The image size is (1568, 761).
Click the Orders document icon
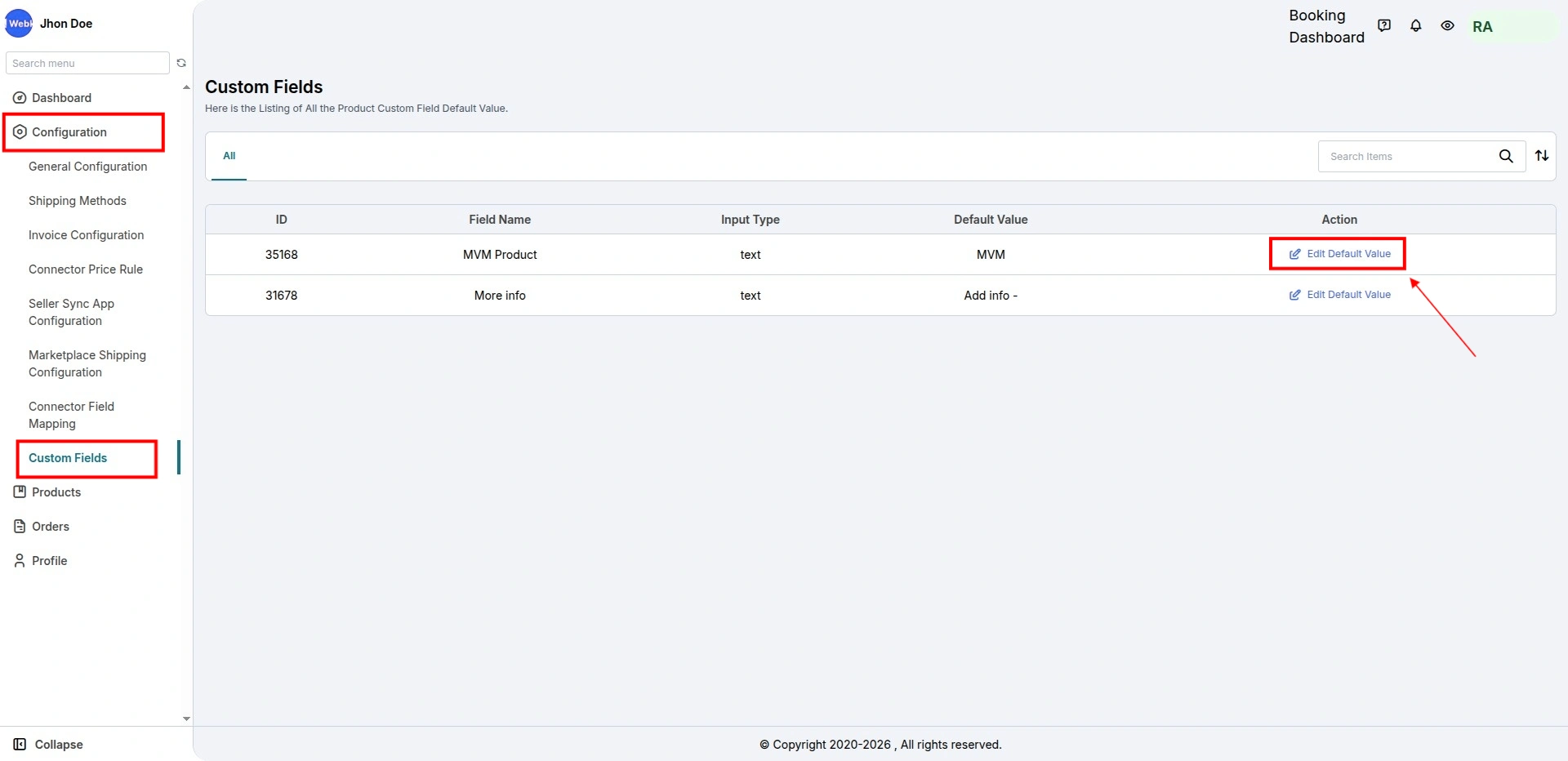(x=20, y=527)
